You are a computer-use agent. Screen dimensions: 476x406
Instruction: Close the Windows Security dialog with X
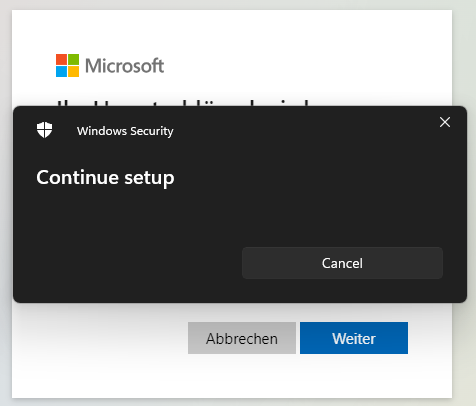coord(445,122)
